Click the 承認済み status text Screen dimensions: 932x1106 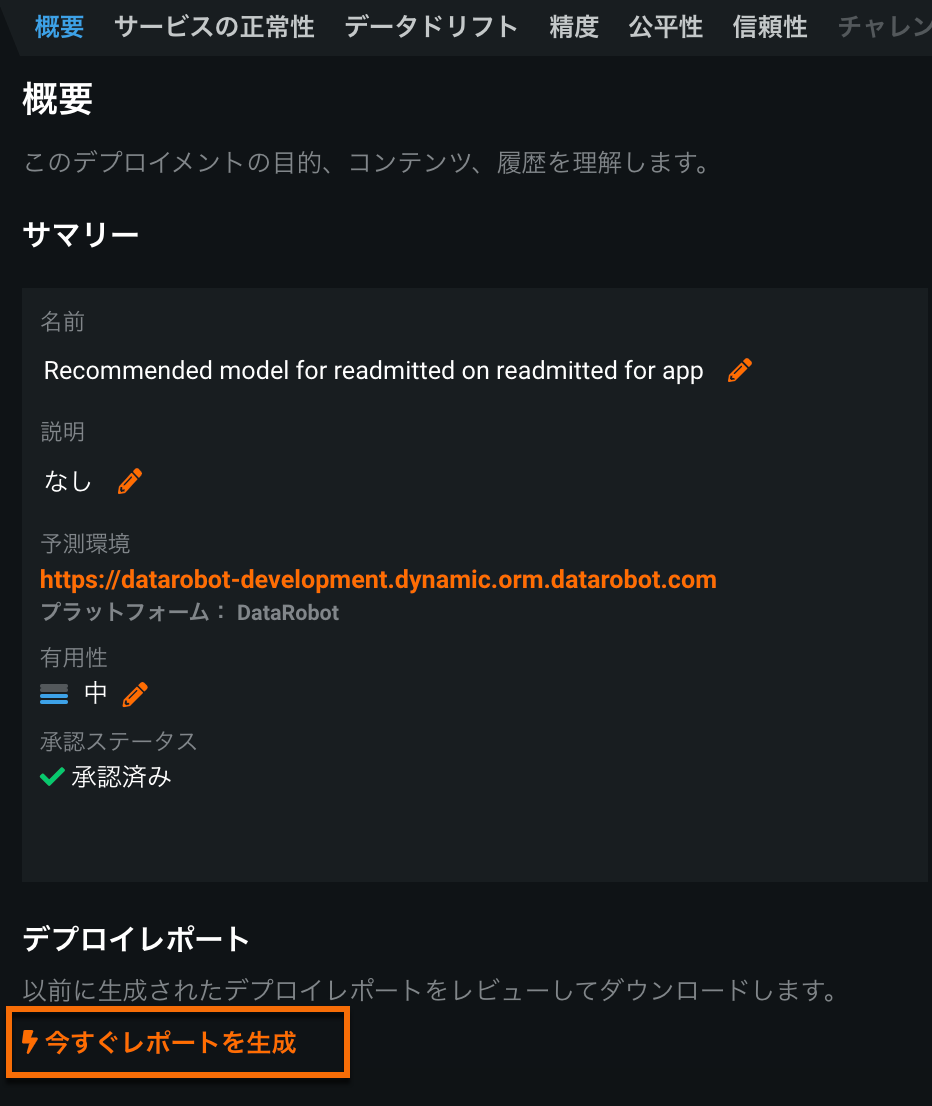121,777
